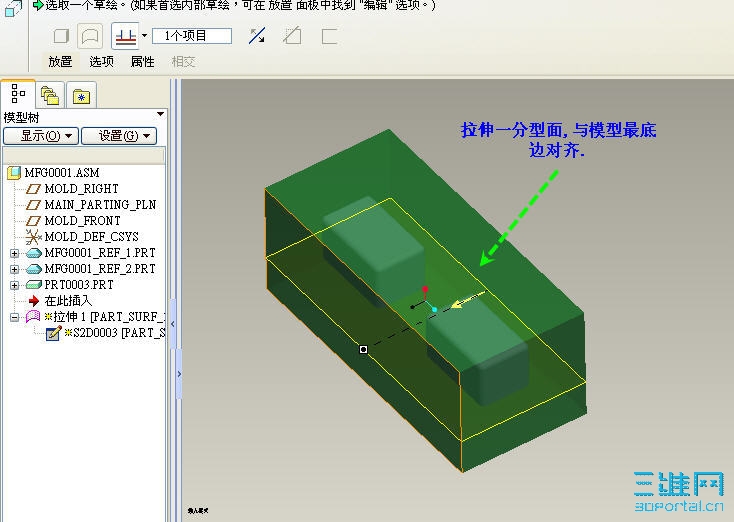This screenshot has height=522, width=734.
Task: Click the MFG0001.ASM assembly icon
Action: click(x=14, y=173)
